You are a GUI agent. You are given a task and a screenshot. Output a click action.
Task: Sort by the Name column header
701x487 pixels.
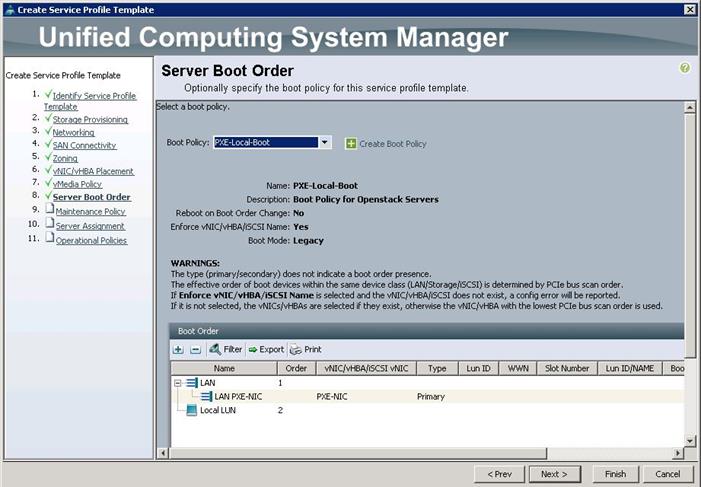point(224,368)
